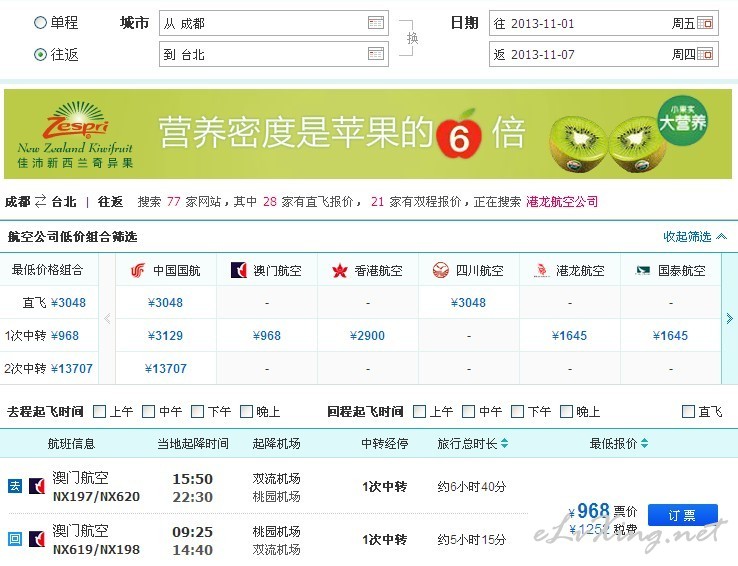The height and width of the screenshot is (566, 738).
Task: Swap cities with the 换 button
Action: point(412,38)
